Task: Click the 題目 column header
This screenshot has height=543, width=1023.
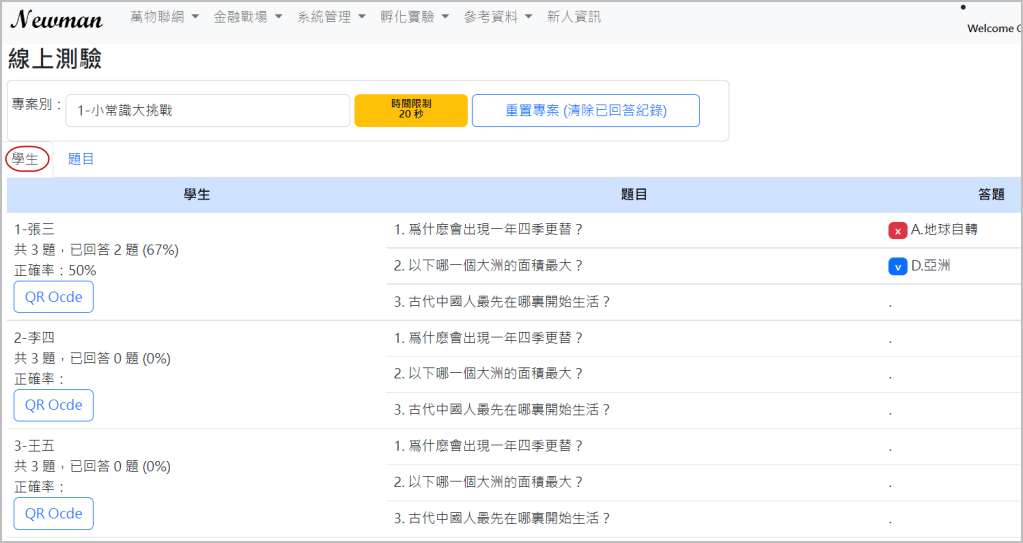Action: 634,194
